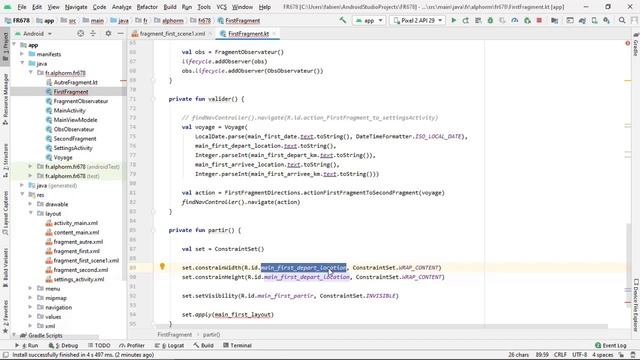Collapse the fr.alphorm.fr678 package arrow
This screenshot has width=640, height=360.
coord(31,73)
